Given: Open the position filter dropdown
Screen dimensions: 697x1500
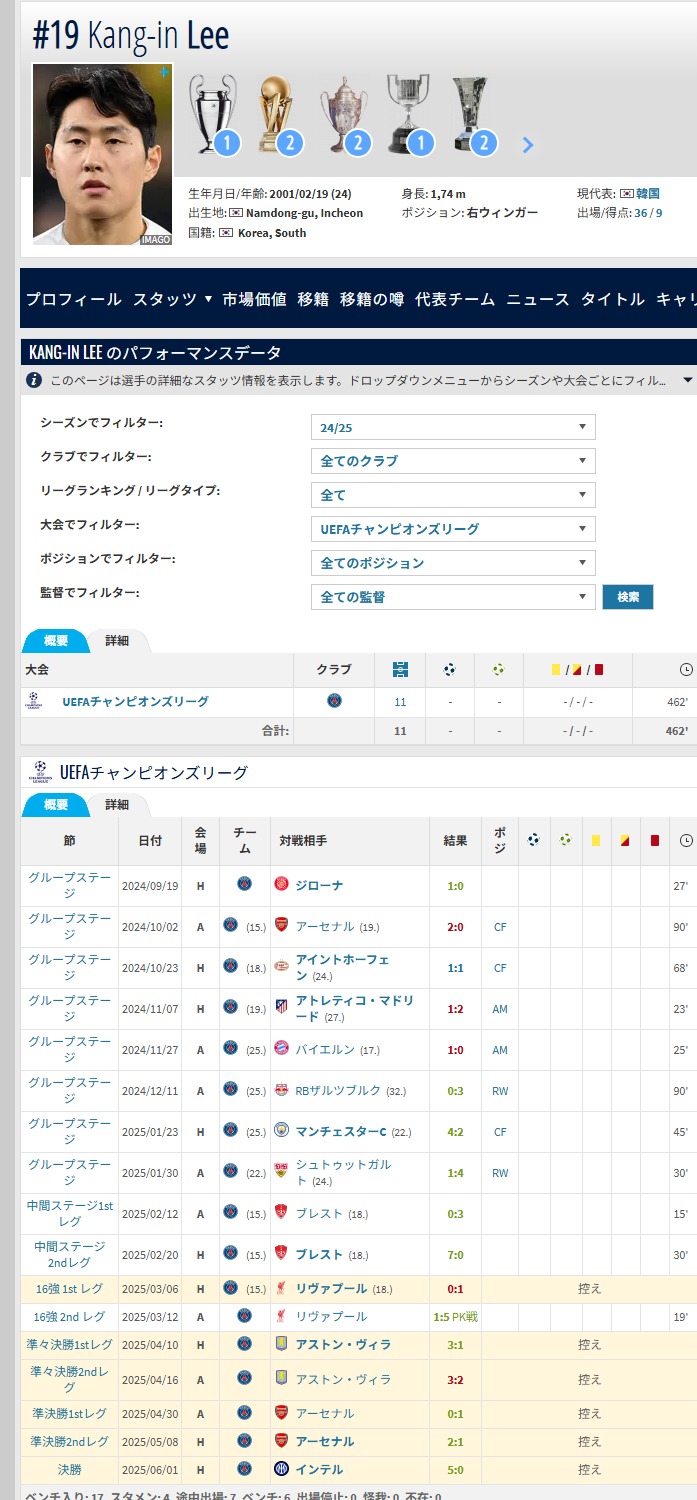Looking at the screenshot, I should 453,563.
